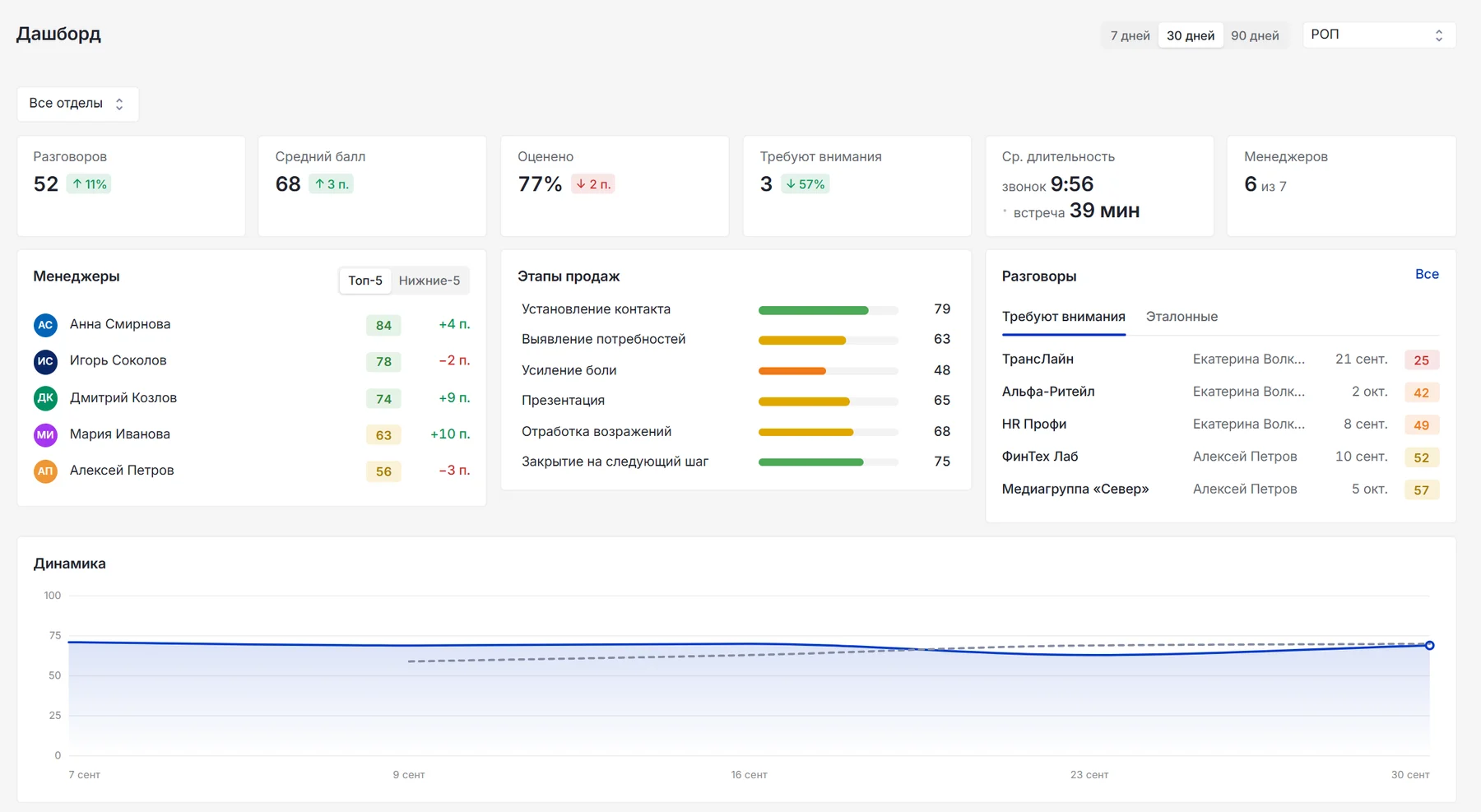Click the green 3 п. badge under Средний балл
Viewport: 1481px width, 812px height.
[x=332, y=184]
